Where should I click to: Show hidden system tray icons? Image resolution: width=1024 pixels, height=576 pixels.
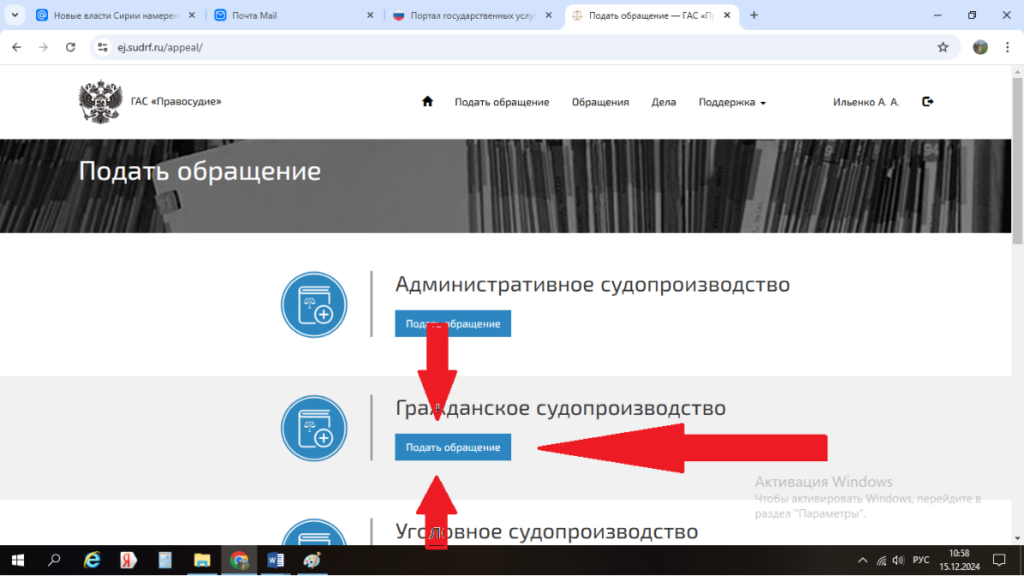[863, 560]
